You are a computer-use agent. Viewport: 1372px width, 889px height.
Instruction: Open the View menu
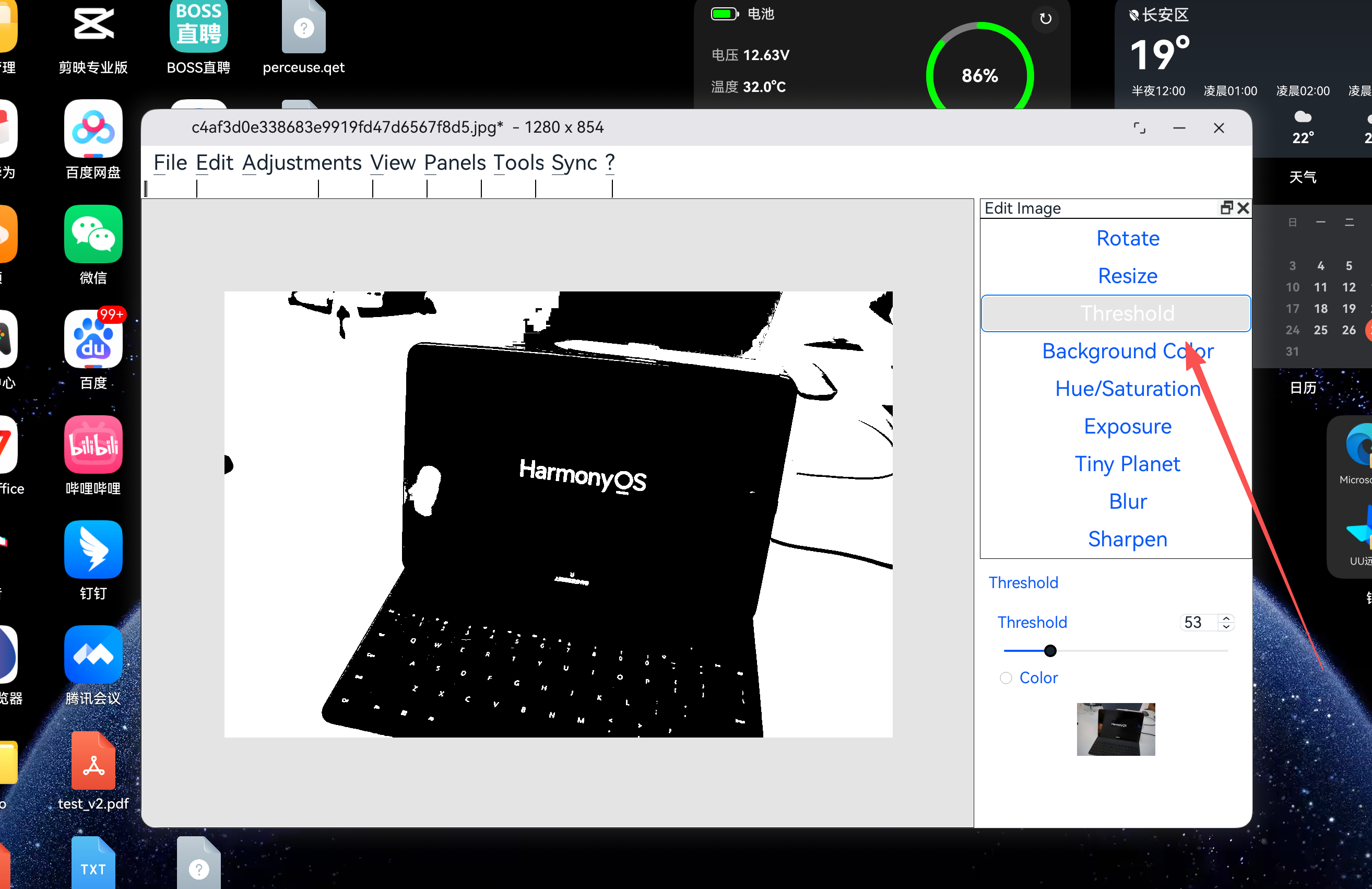click(393, 162)
